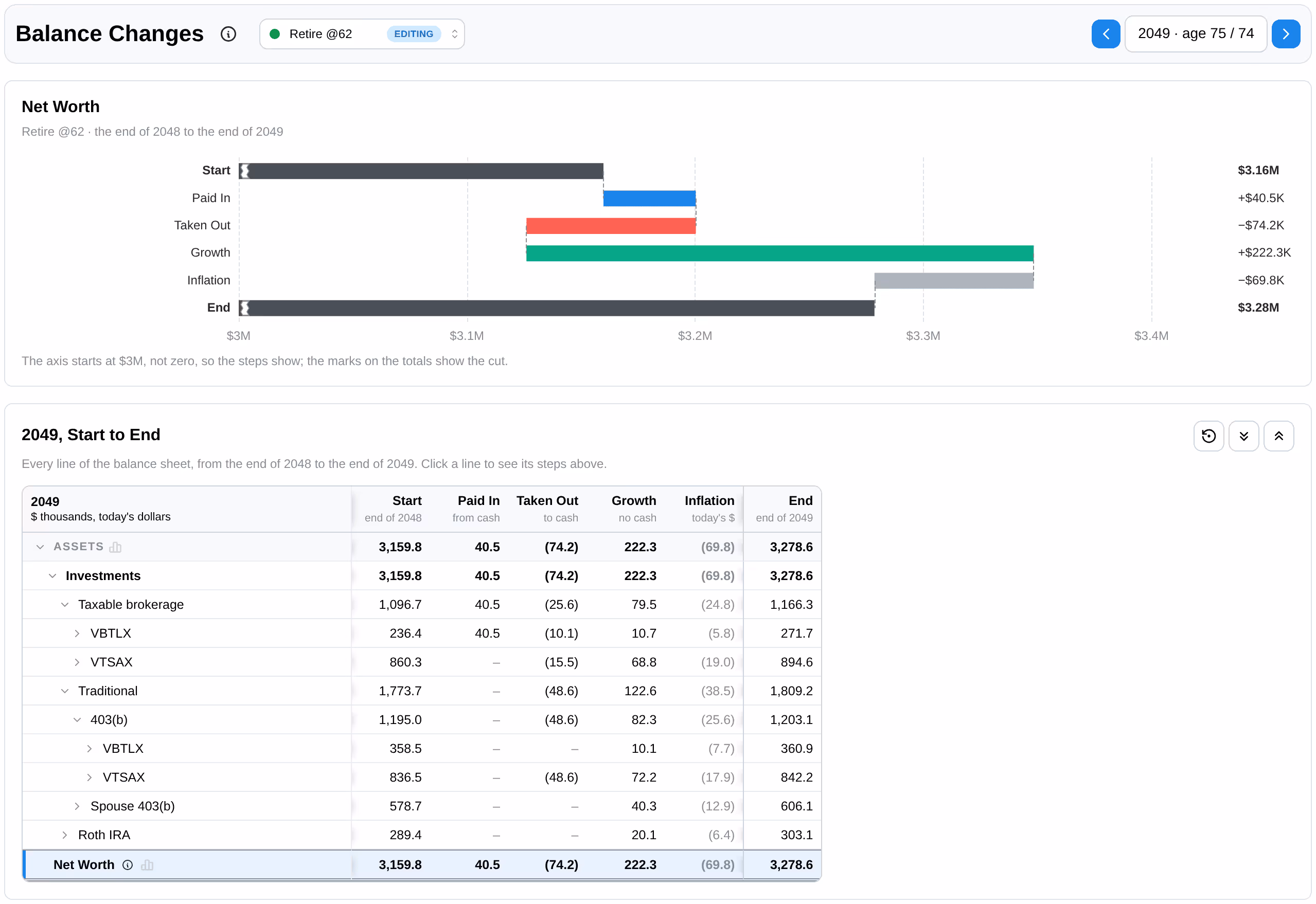
Task: Select the Net Worth table row
Action: click(421, 864)
